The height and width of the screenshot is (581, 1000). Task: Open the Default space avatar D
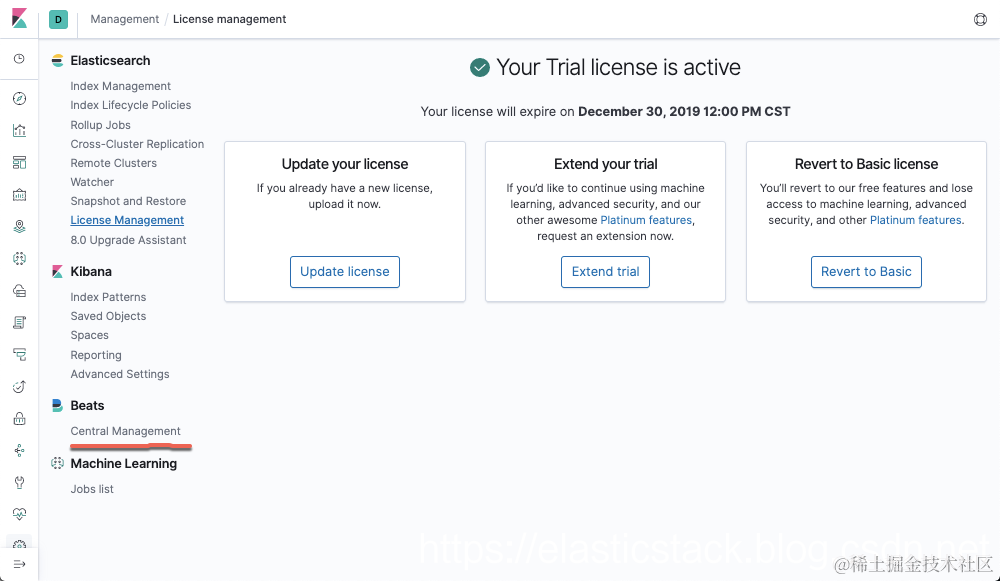pos(58,19)
